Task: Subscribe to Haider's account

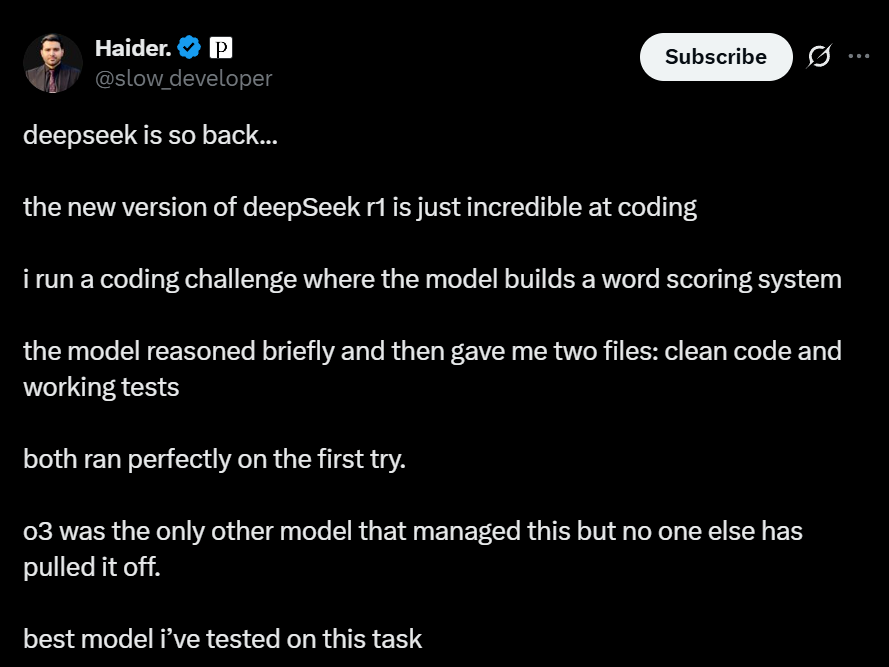Action: coord(716,57)
